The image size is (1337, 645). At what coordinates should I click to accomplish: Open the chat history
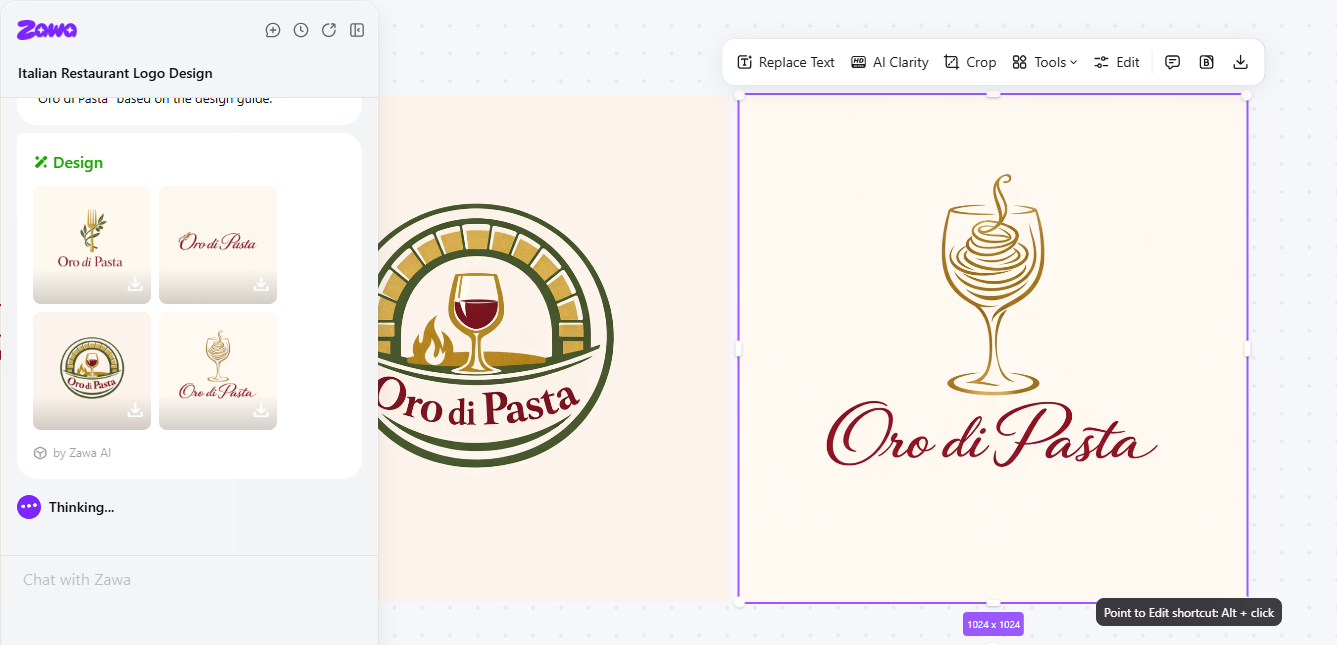[301, 30]
